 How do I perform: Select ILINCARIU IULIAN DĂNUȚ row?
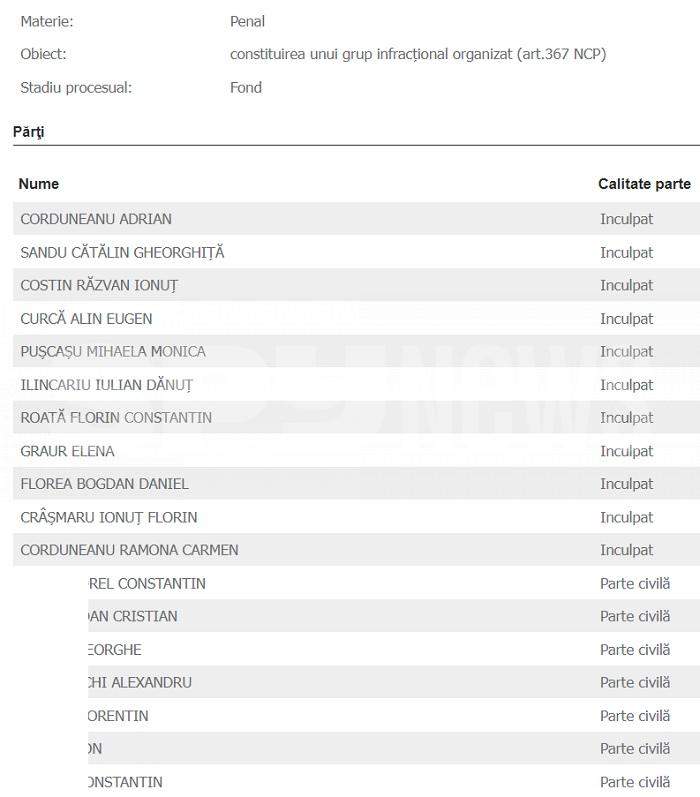click(x=356, y=385)
